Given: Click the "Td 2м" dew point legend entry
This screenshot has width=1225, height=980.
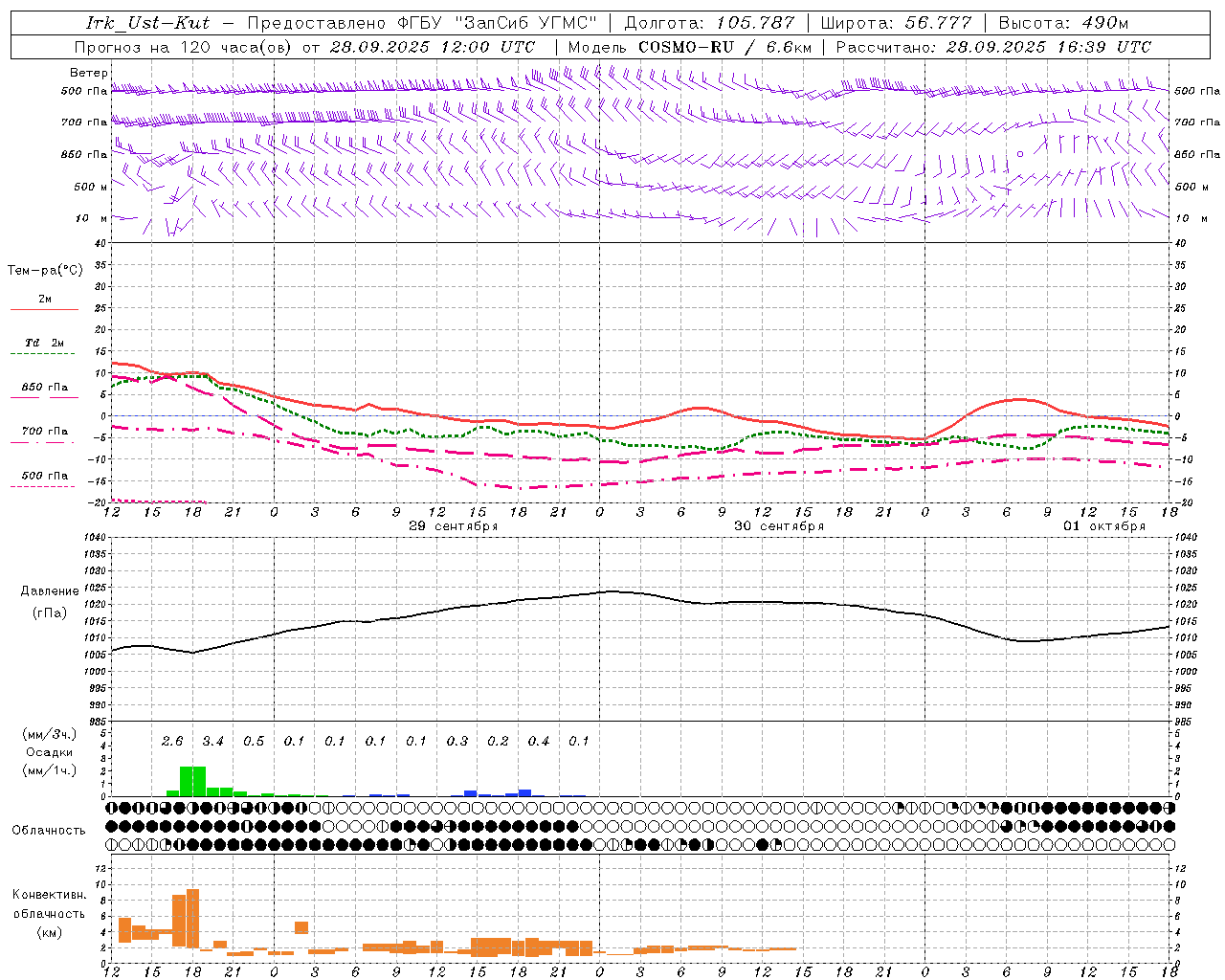Looking at the screenshot, I should [44, 343].
